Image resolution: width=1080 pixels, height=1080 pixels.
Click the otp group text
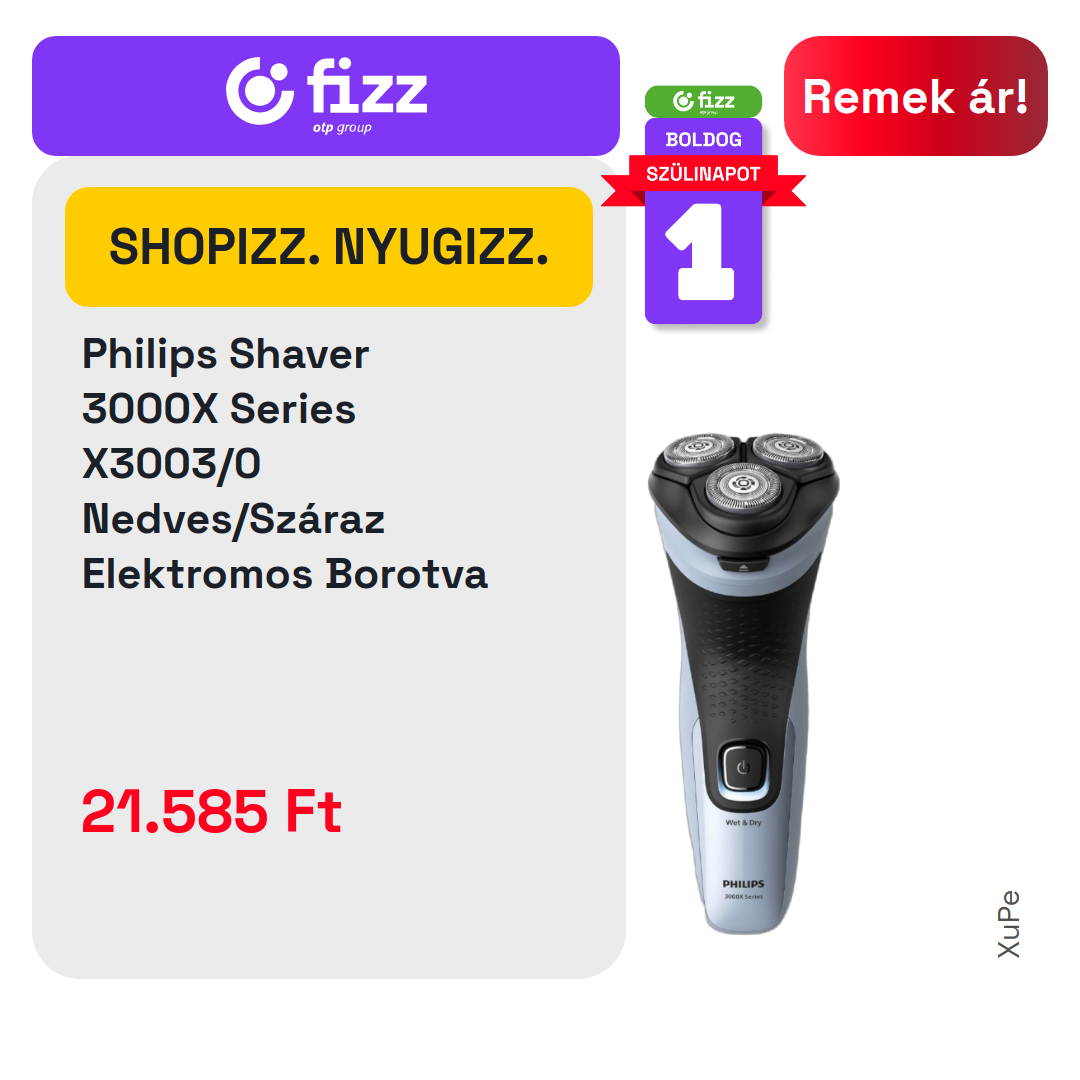(342, 127)
